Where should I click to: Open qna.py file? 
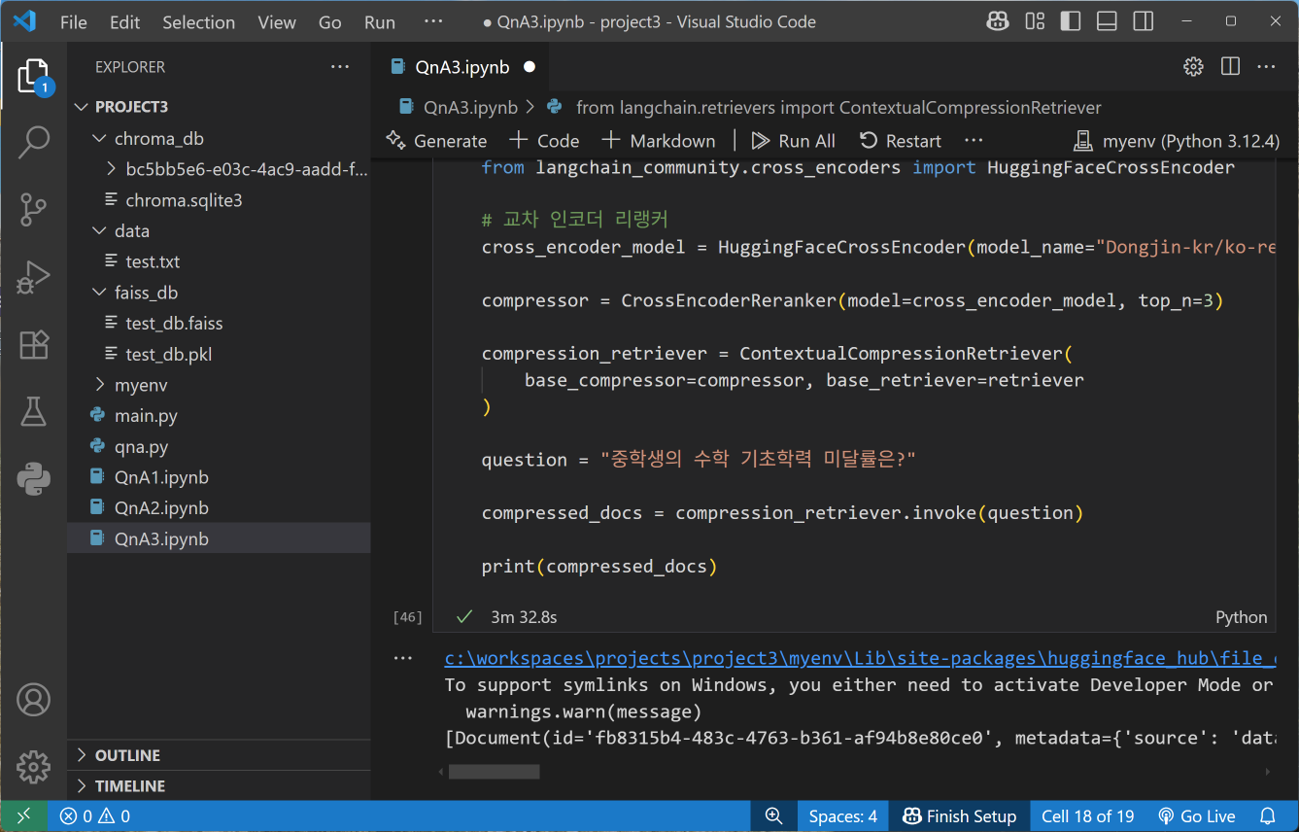coord(219,447)
